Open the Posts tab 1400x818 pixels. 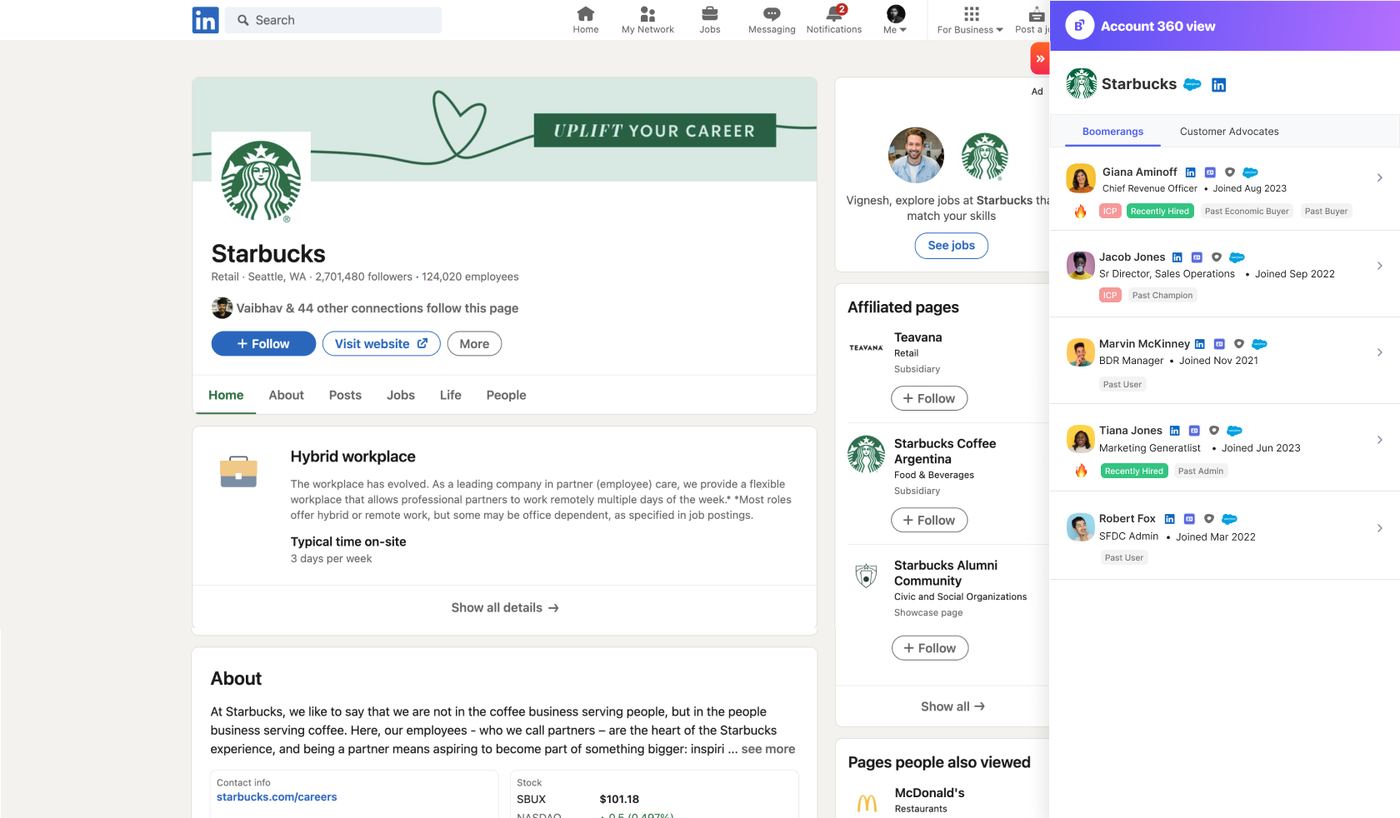tap(345, 395)
